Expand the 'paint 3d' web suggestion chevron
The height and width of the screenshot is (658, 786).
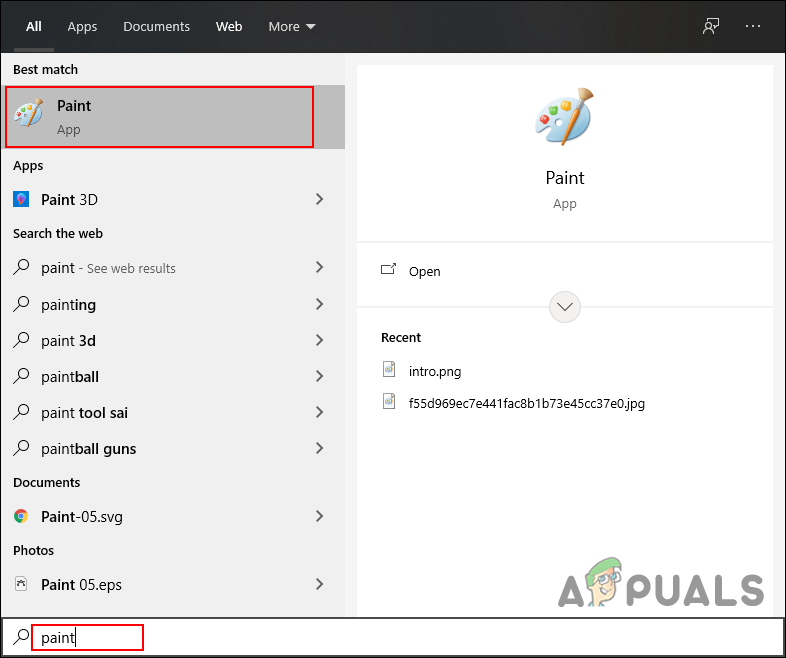(319, 340)
